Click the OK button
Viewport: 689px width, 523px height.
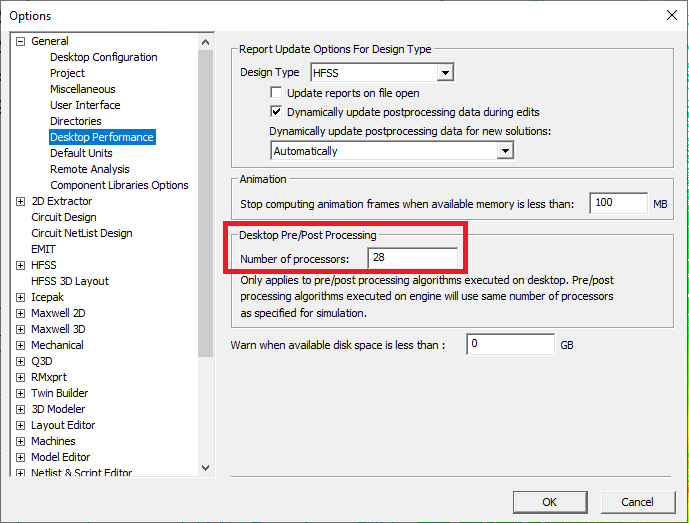click(x=550, y=502)
